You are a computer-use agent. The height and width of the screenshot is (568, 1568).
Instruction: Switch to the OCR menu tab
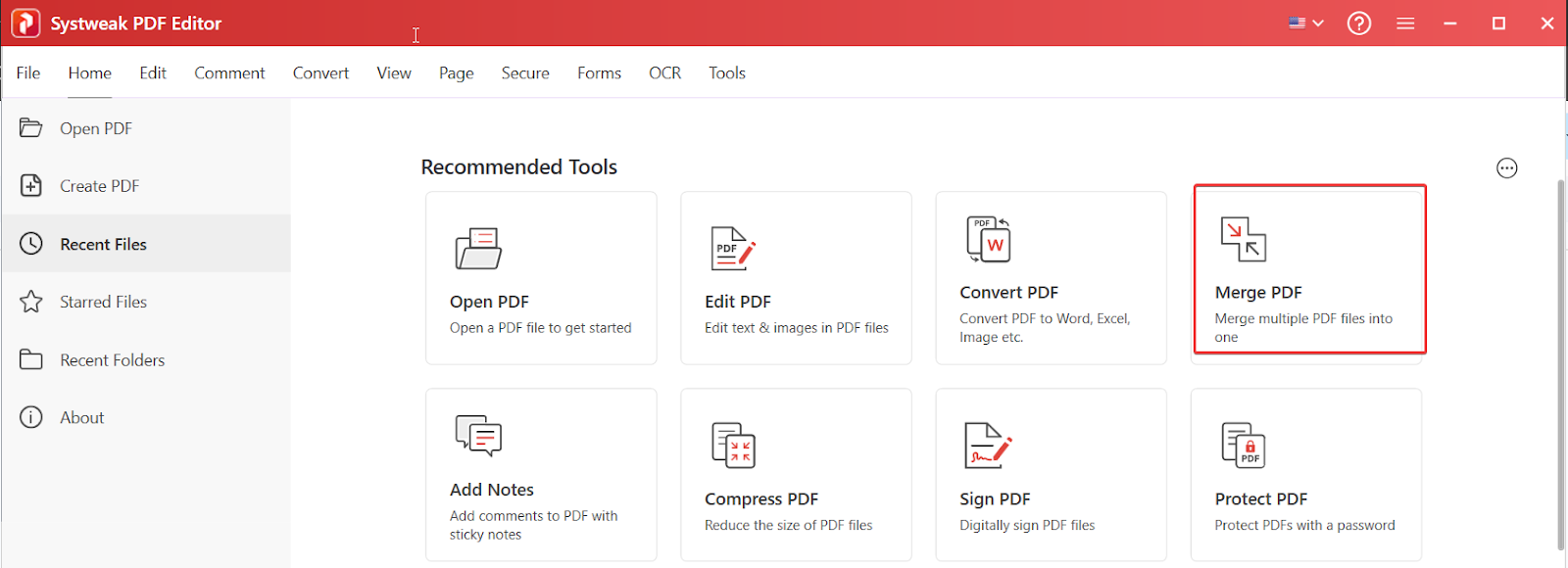coord(664,72)
